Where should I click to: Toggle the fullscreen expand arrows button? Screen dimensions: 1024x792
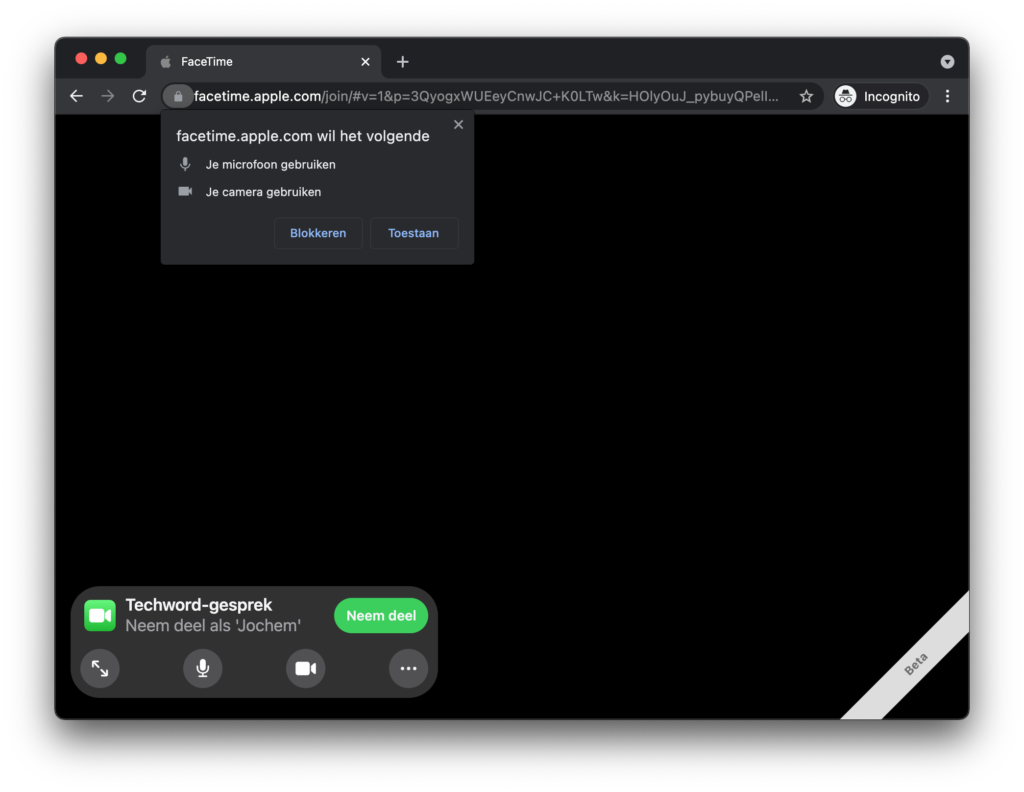click(100, 668)
